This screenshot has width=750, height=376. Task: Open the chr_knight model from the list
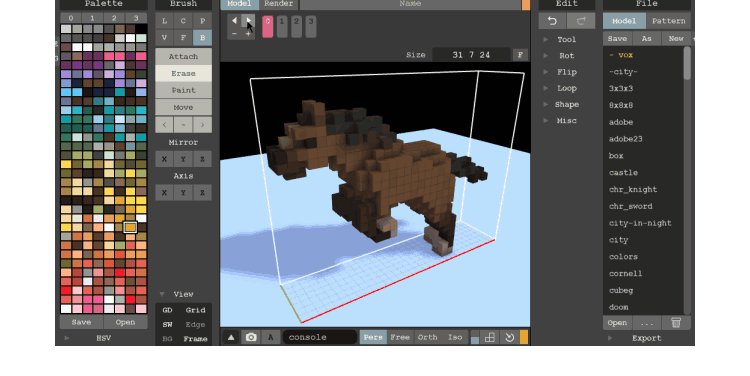633,189
